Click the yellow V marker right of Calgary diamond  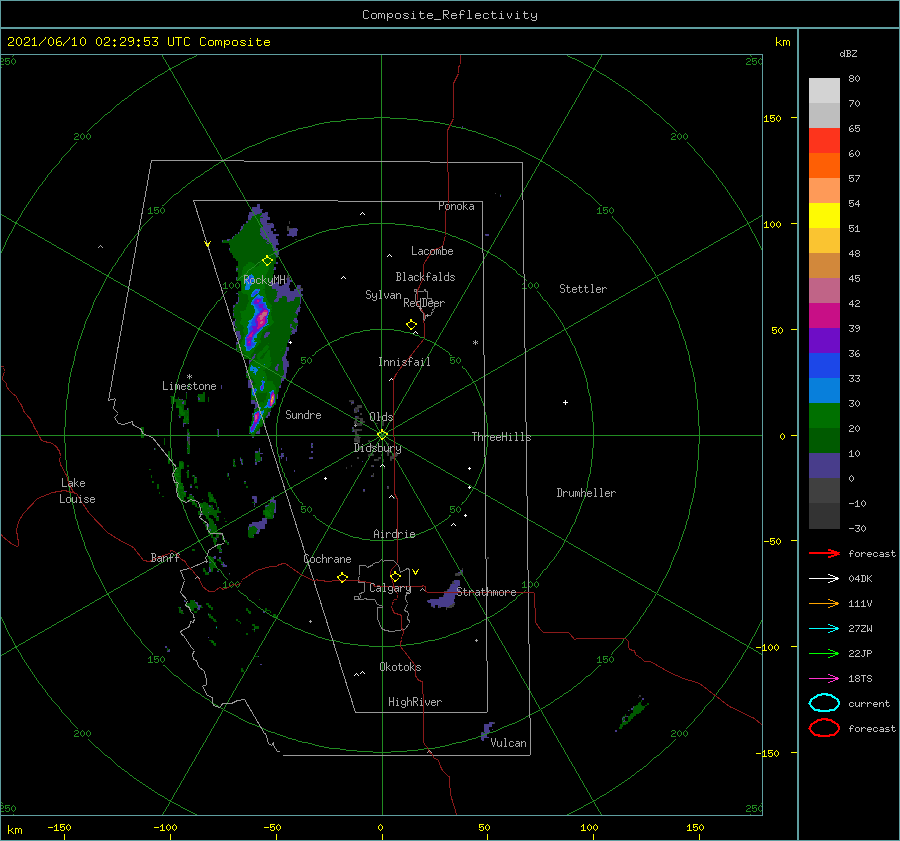415,572
